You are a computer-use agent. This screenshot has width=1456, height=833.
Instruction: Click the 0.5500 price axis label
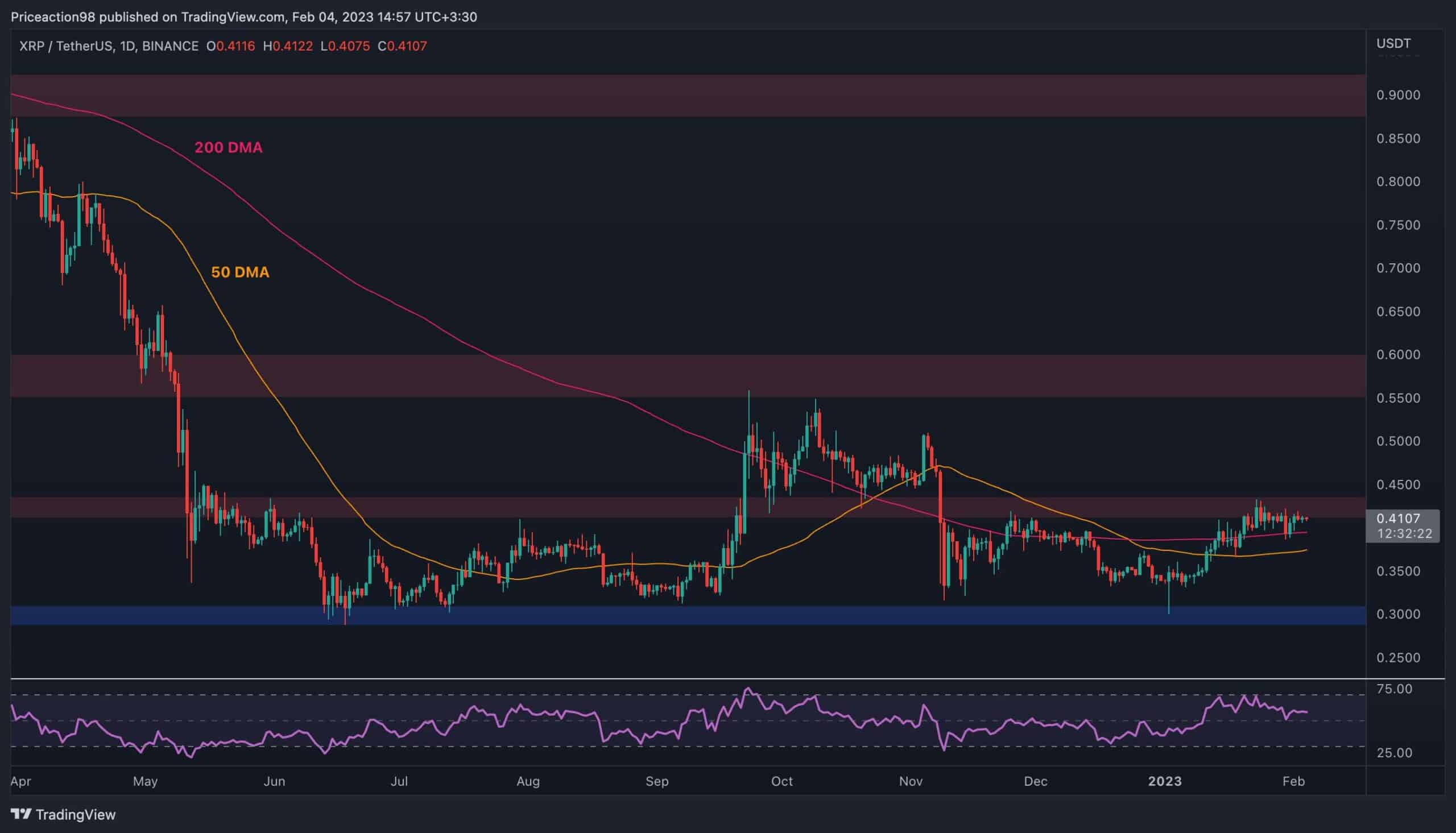(x=1398, y=397)
